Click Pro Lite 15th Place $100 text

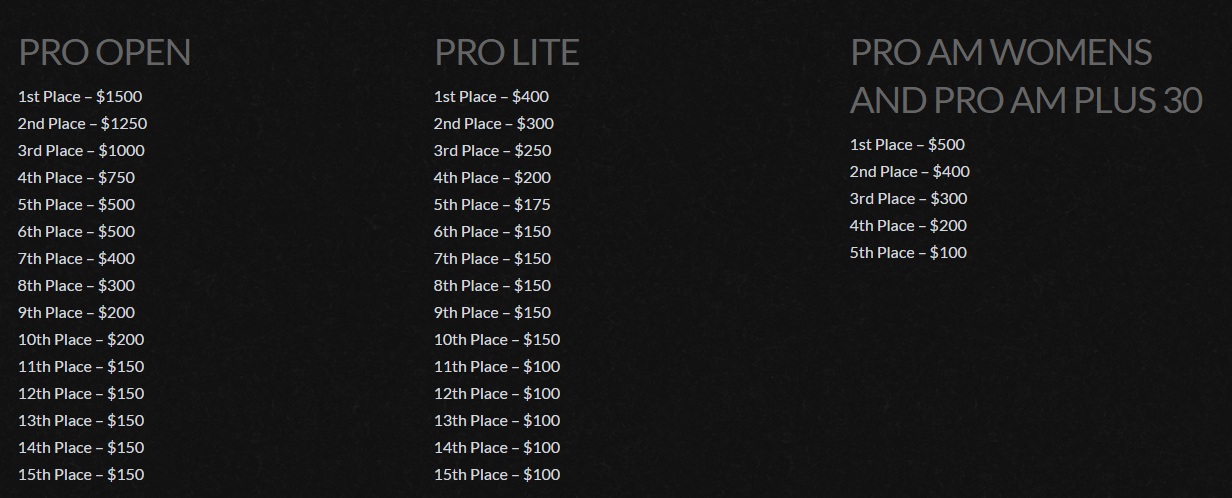[497, 475]
